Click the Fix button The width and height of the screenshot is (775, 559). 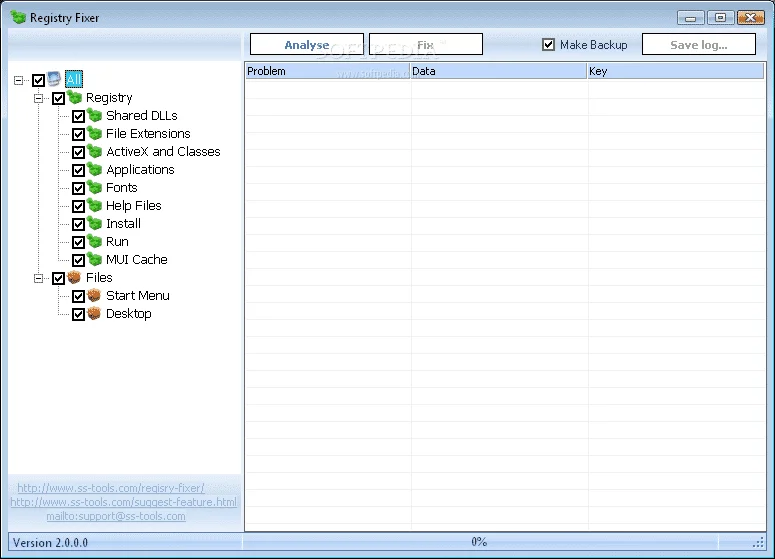(426, 44)
